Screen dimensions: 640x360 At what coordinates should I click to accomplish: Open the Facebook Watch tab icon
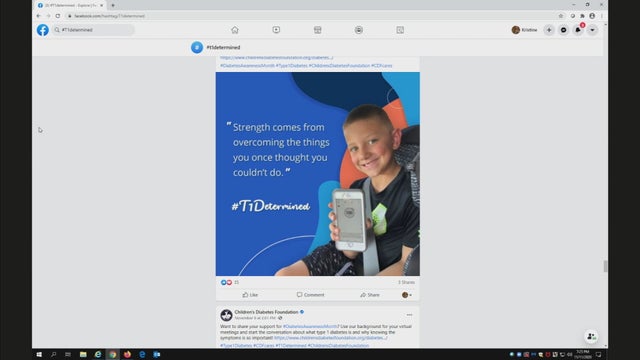tap(276, 30)
